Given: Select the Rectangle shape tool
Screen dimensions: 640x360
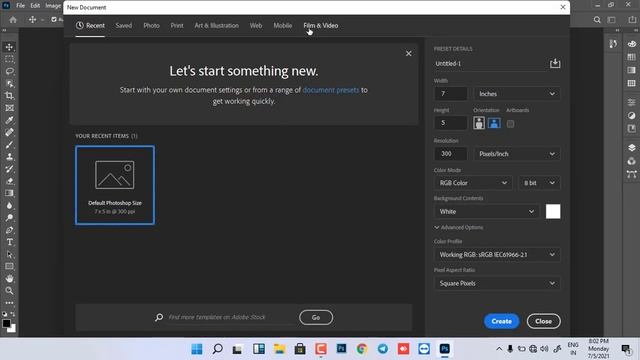Looking at the screenshot, I should [x=9, y=267].
